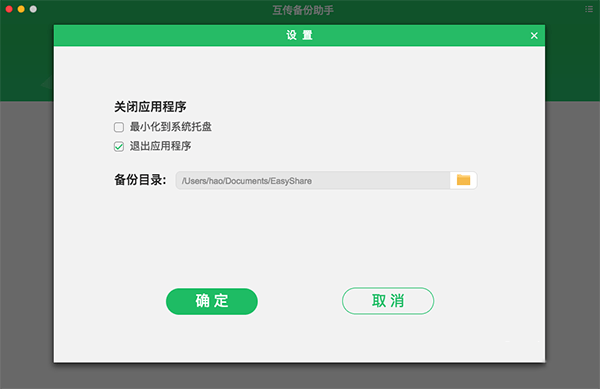Select the 关闭应用程序 heading text
This screenshot has width=600, height=389.
(150, 107)
